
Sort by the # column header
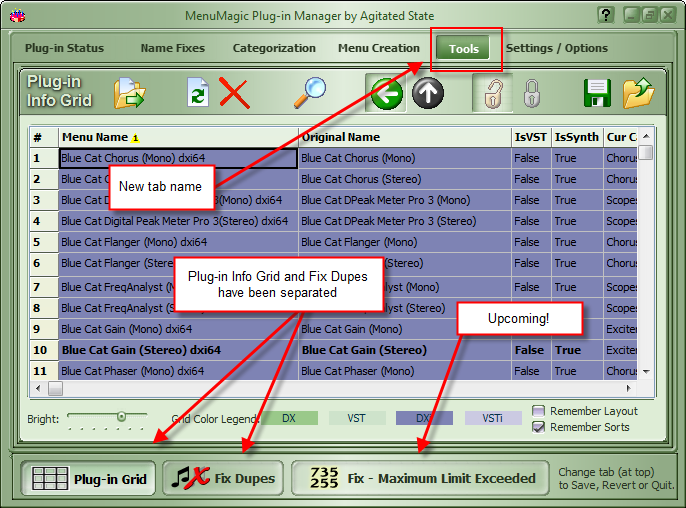[44, 137]
